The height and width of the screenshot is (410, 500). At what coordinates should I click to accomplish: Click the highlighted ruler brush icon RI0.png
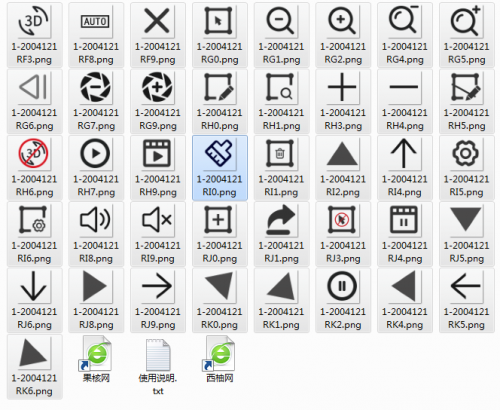220,168
